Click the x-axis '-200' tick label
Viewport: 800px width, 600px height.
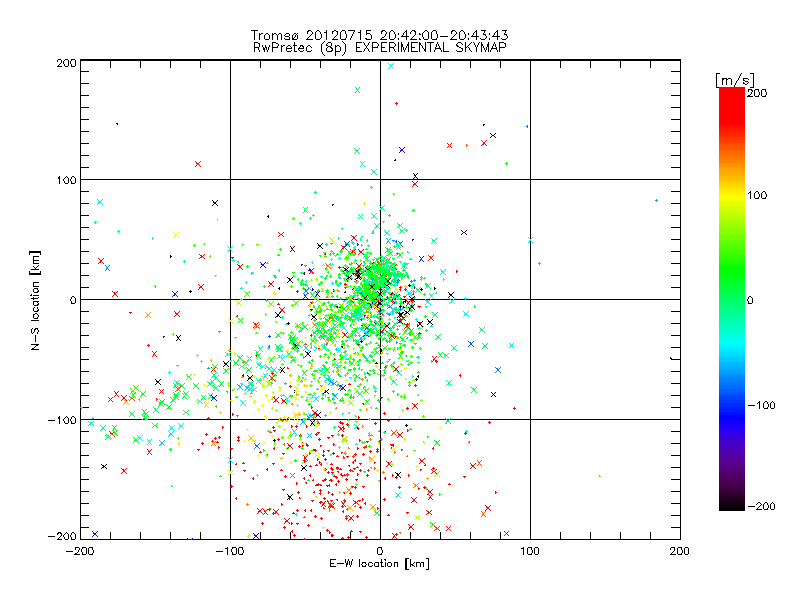coord(80,551)
